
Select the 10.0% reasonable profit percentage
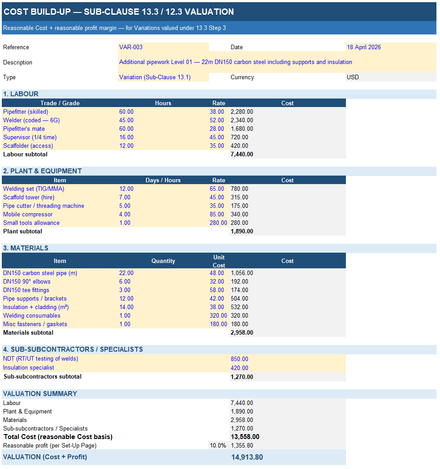coord(218,446)
